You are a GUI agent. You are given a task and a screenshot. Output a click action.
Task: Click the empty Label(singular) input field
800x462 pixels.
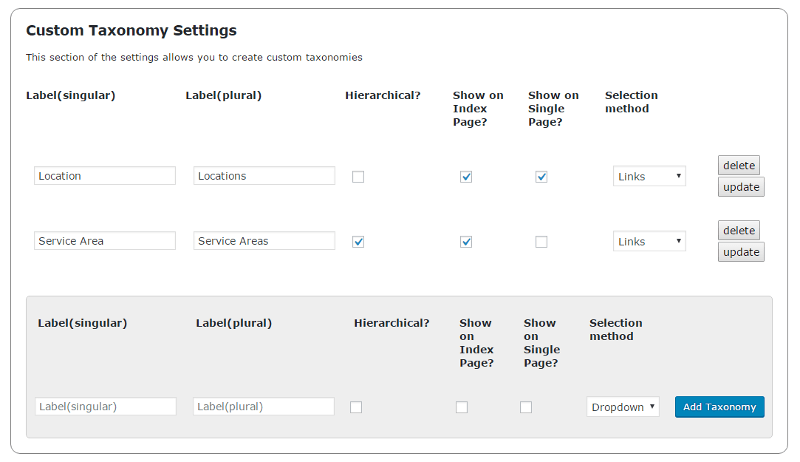(x=105, y=407)
